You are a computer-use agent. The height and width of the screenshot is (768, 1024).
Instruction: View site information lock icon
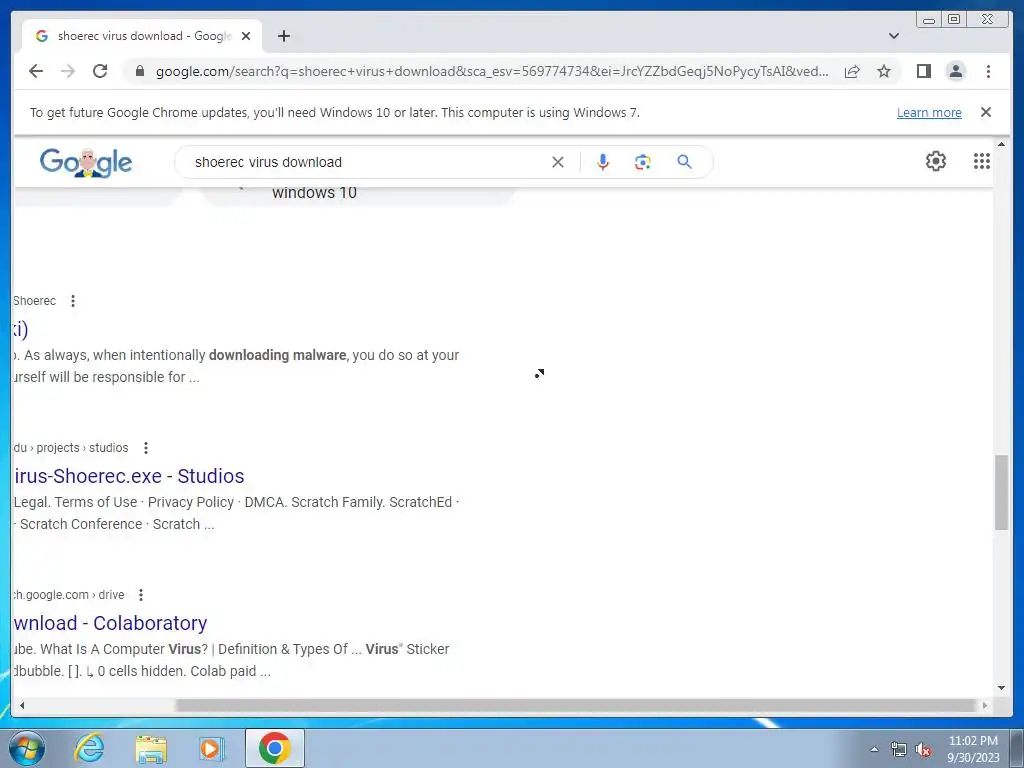(139, 71)
